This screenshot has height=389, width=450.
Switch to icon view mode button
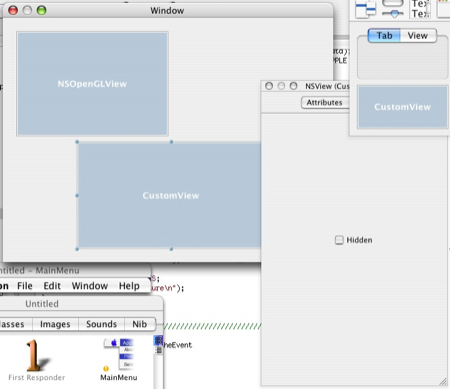click(x=158, y=340)
